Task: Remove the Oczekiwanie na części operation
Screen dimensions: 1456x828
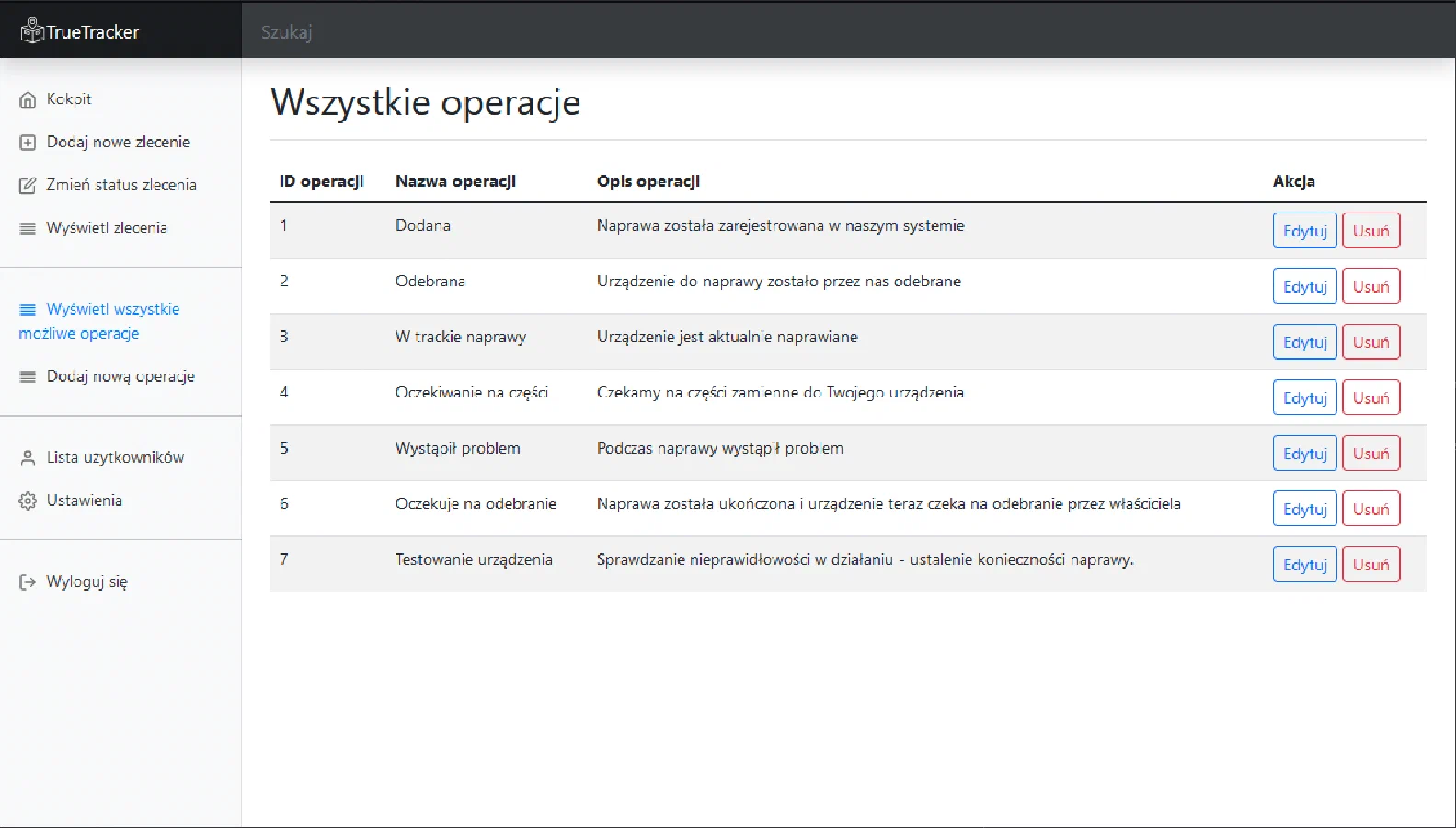Action: pos(1370,398)
